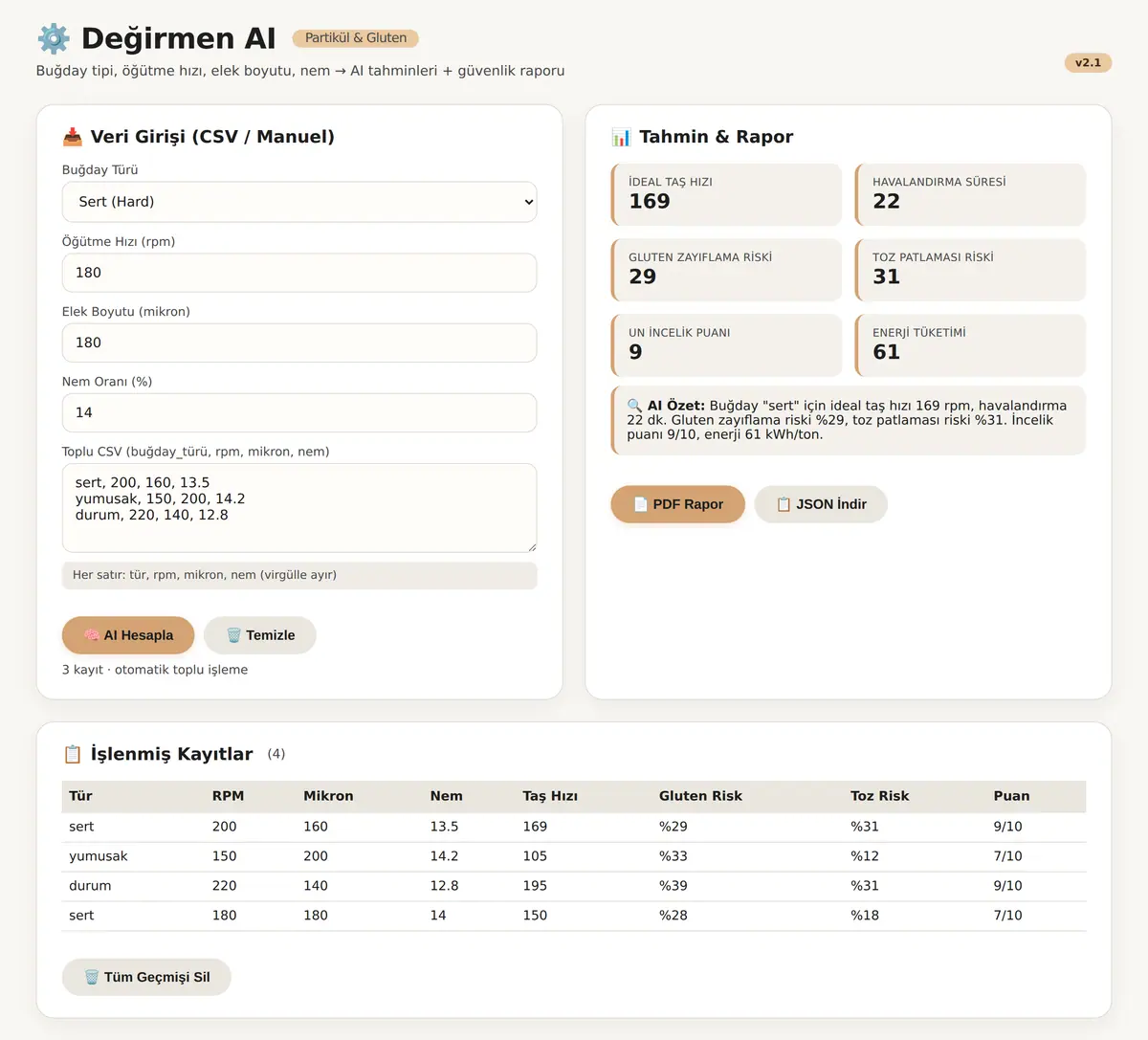The width and height of the screenshot is (1148, 1040).
Task: Click the '3 kayıt' status text
Action: (155, 670)
